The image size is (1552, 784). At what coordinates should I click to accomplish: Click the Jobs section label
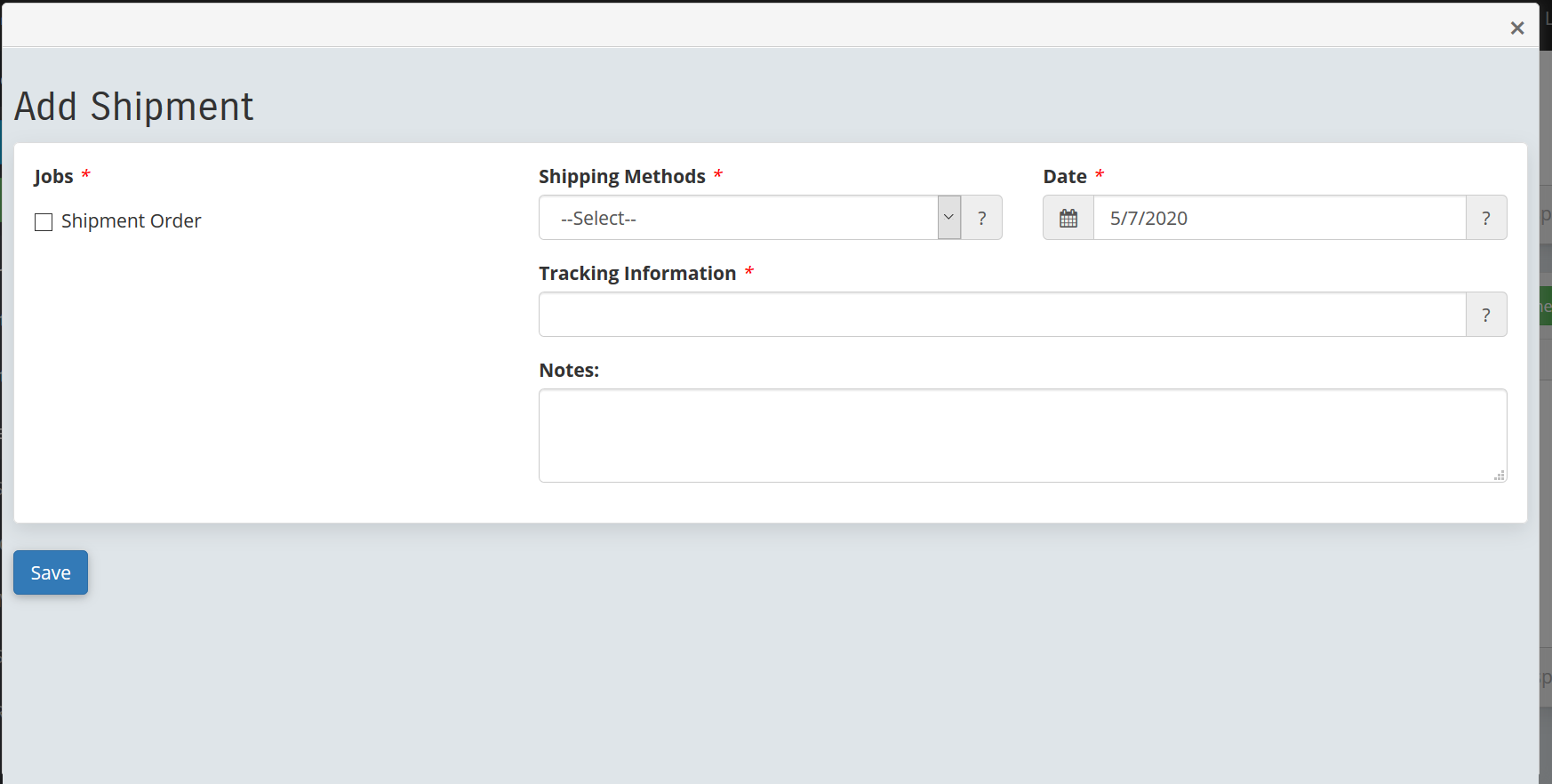pos(53,177)
